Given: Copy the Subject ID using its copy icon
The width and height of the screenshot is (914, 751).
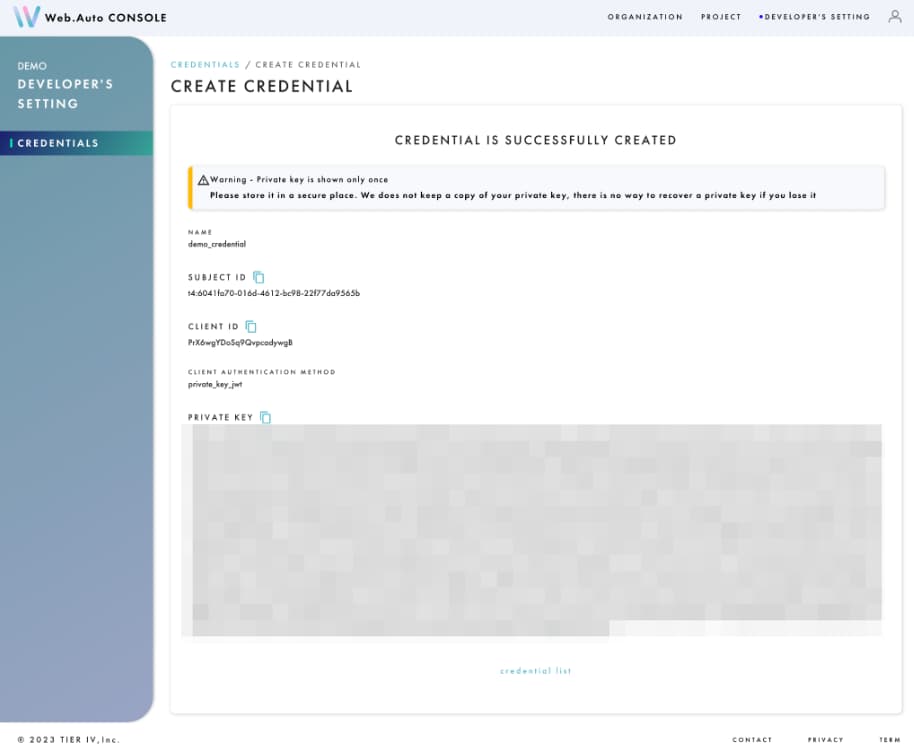Looking at the screenshot, I should 258,277.
